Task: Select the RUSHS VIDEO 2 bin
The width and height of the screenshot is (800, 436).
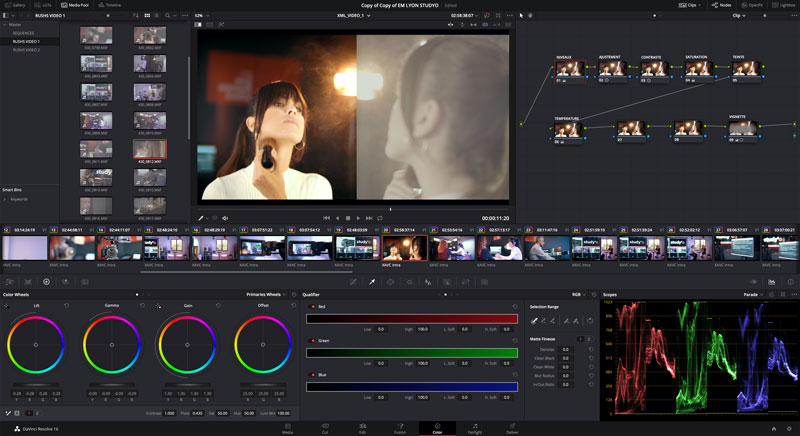Action: click(x=27, y=49)
